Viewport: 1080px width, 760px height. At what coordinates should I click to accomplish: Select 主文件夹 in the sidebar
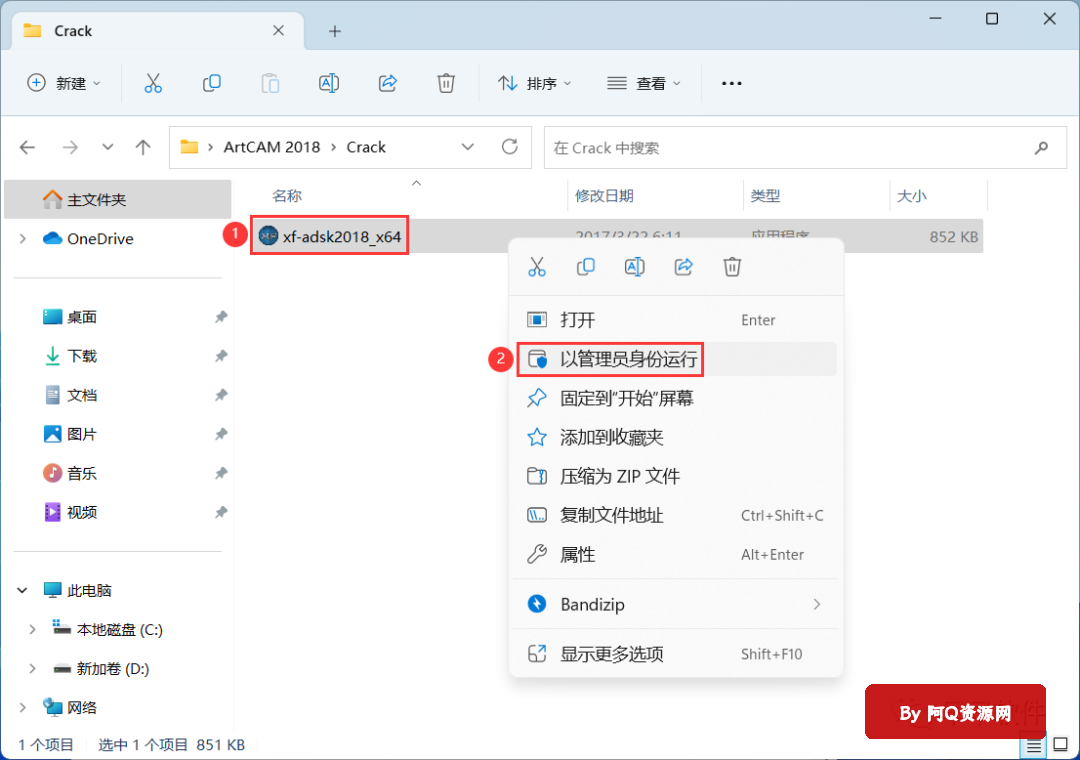[118, 200]
